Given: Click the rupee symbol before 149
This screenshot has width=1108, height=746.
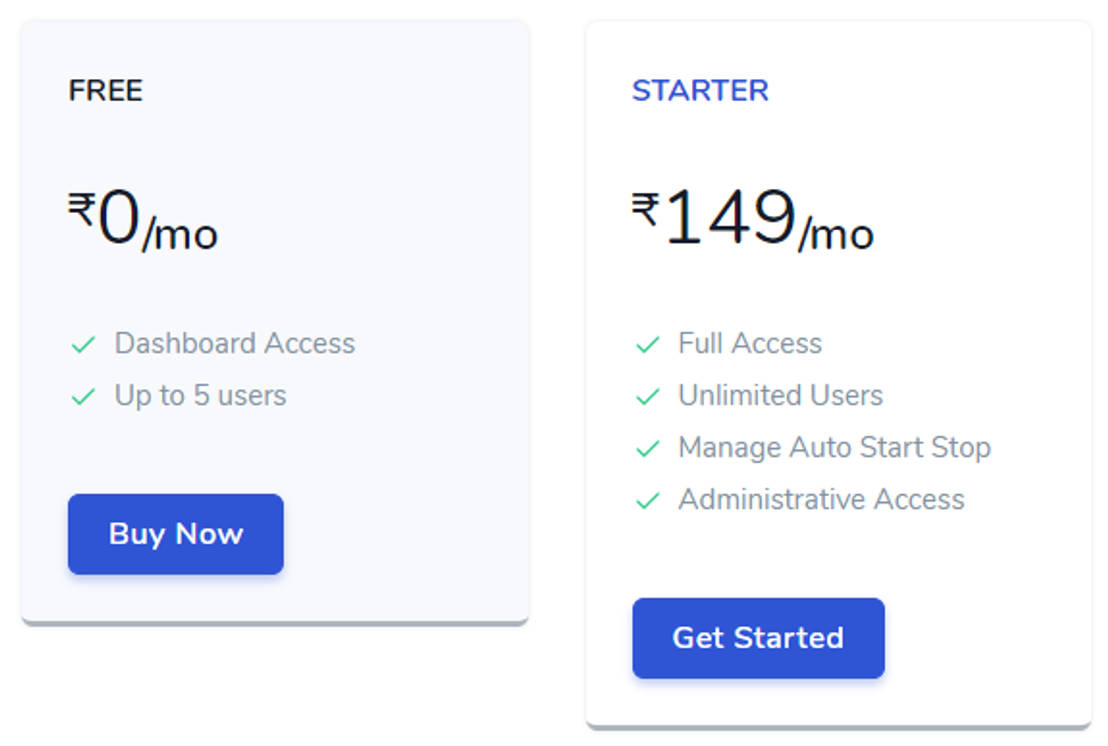Looking at the screenshot, I should tap(645, 209).
